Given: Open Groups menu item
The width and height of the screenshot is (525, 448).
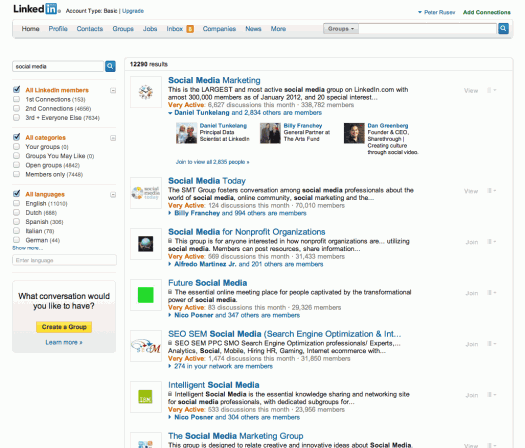Looking at the screenshot, I should coord(123,29).
